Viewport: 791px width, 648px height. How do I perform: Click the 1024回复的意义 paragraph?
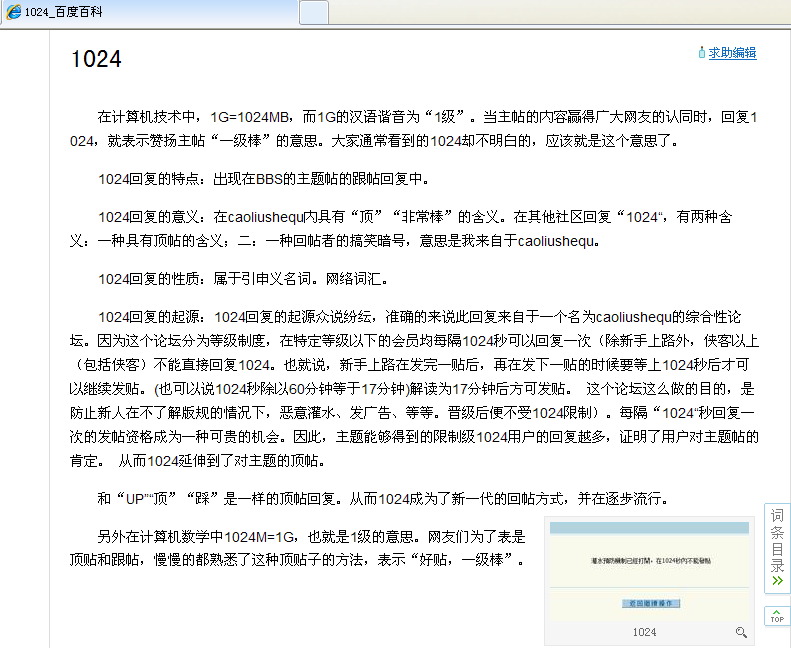(400, 228)
